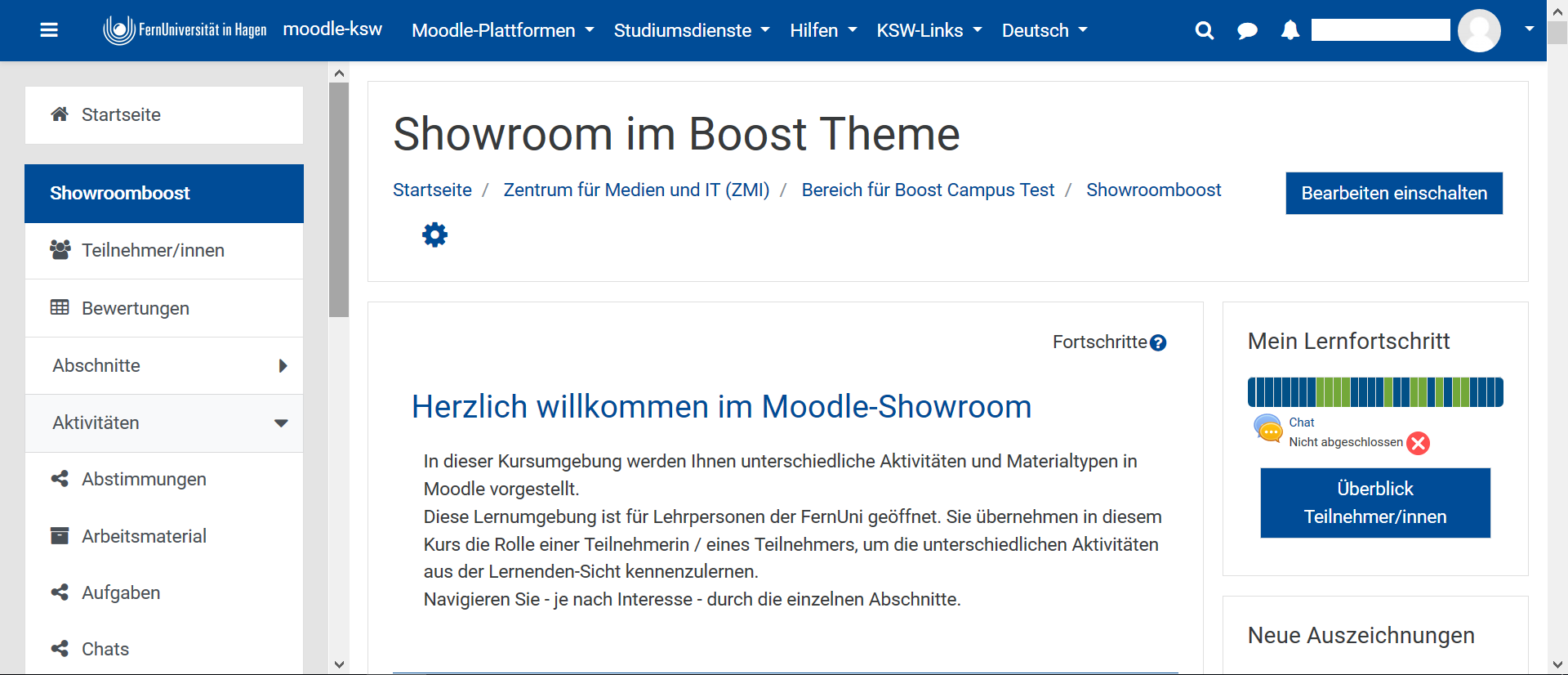The width and height of the screenshot is (1568, 675).
Task: Click the red not-completed X icon
Action: coord(1419,443)
